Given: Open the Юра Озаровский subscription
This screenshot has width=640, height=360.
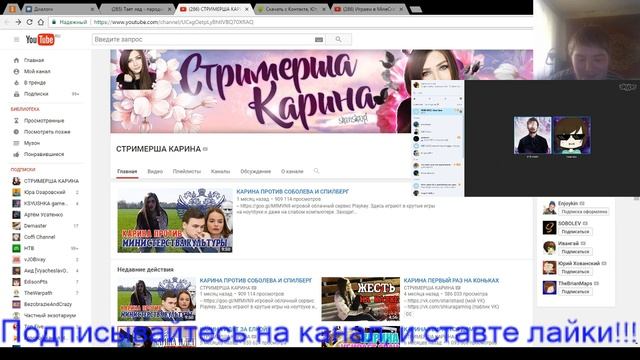Looking at the screenshot, I should (45, 192).
